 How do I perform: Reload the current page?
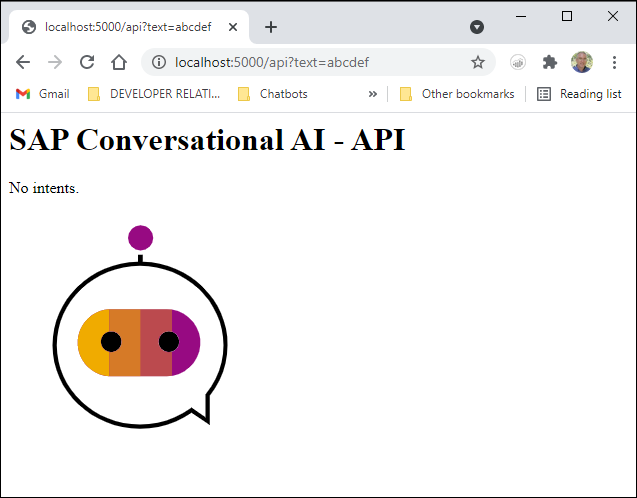tap(87, 62)
